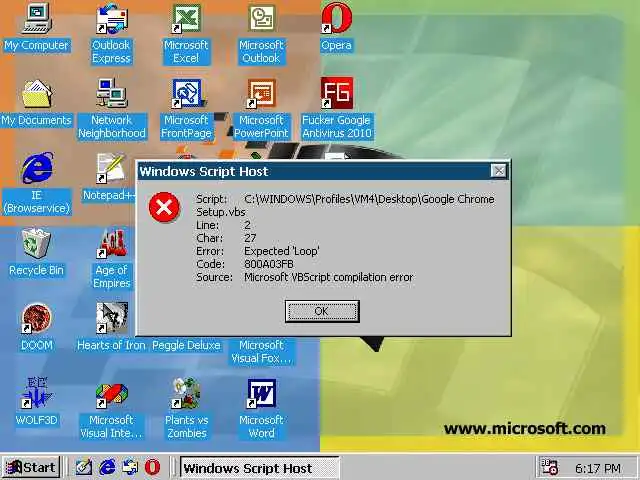Click the Task Scheduler tray icon
The width and height of the screenshot is (640, 480).
tap(549, 467)
